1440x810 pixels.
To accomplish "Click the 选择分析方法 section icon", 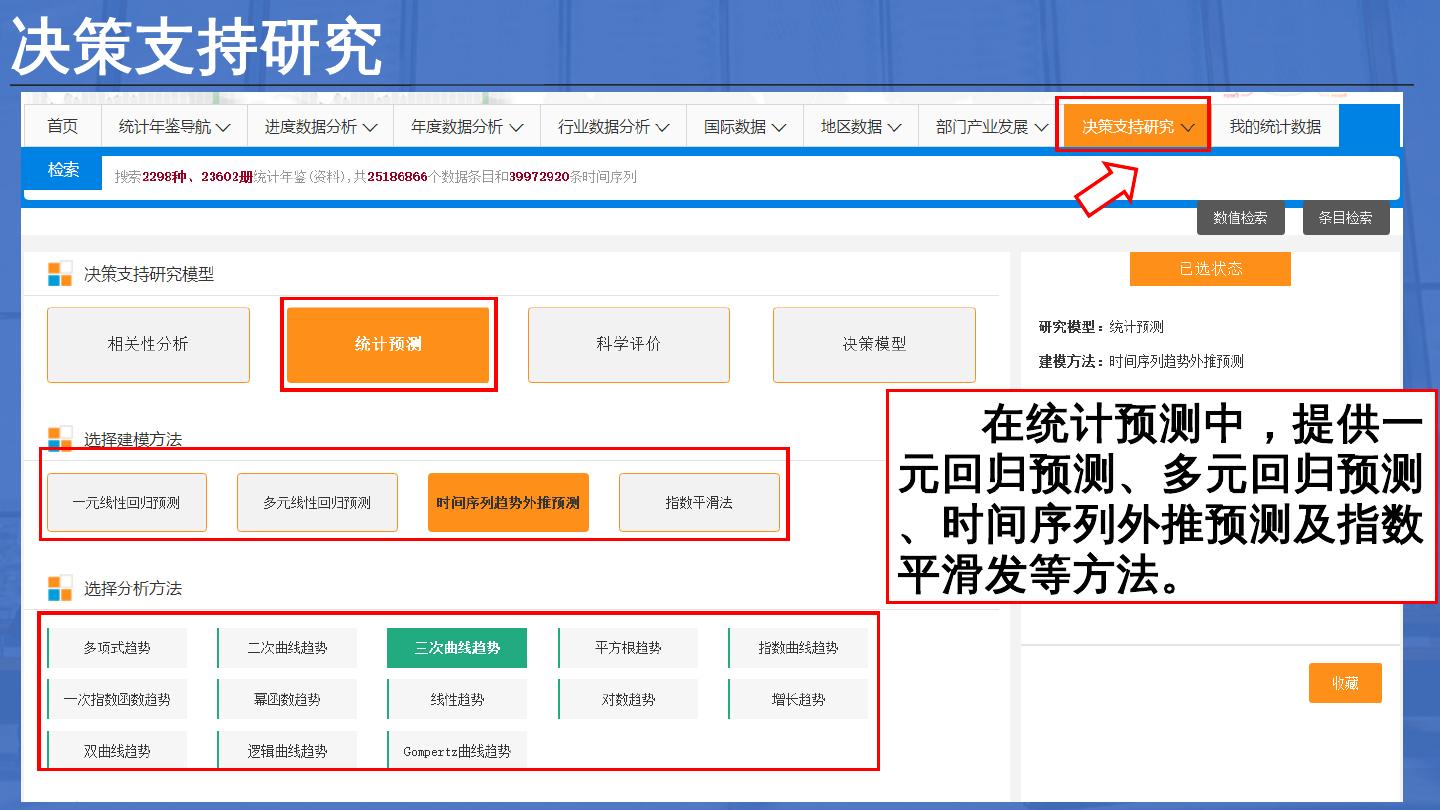I will (x=60, y=588).
